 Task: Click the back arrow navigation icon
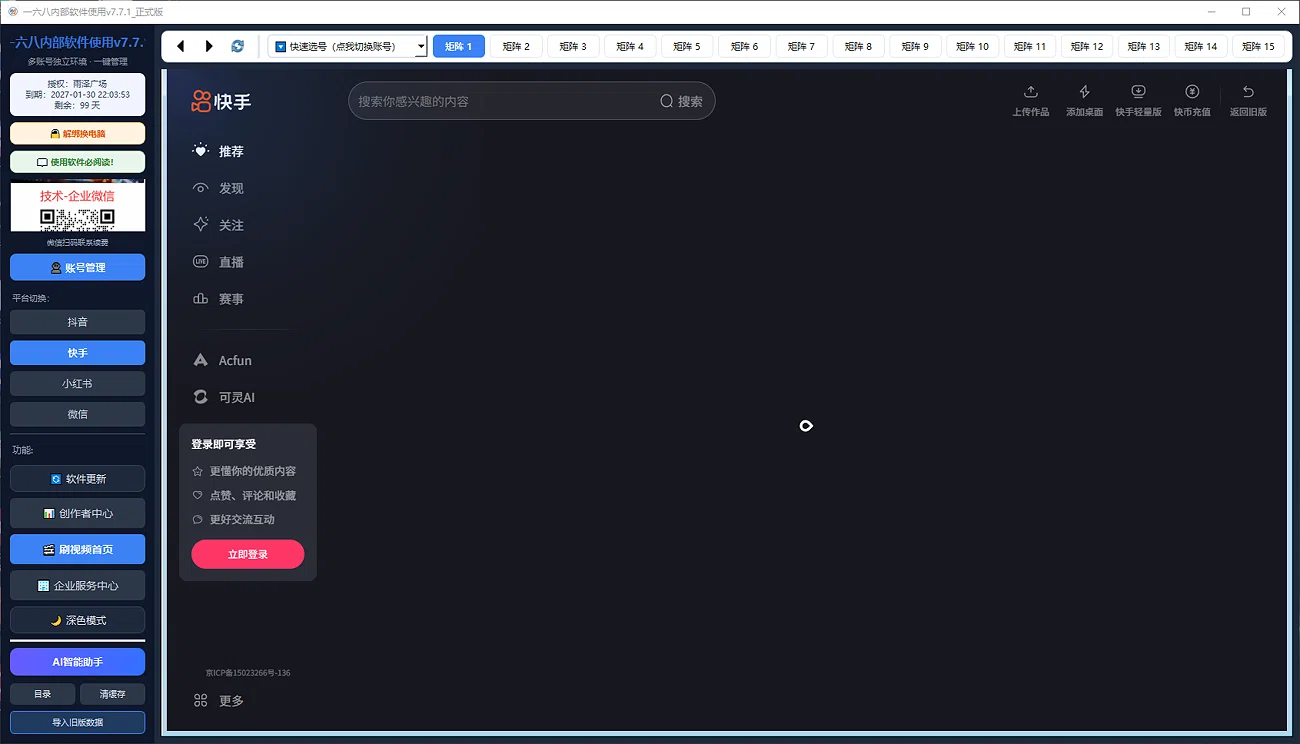click(181, 46)
